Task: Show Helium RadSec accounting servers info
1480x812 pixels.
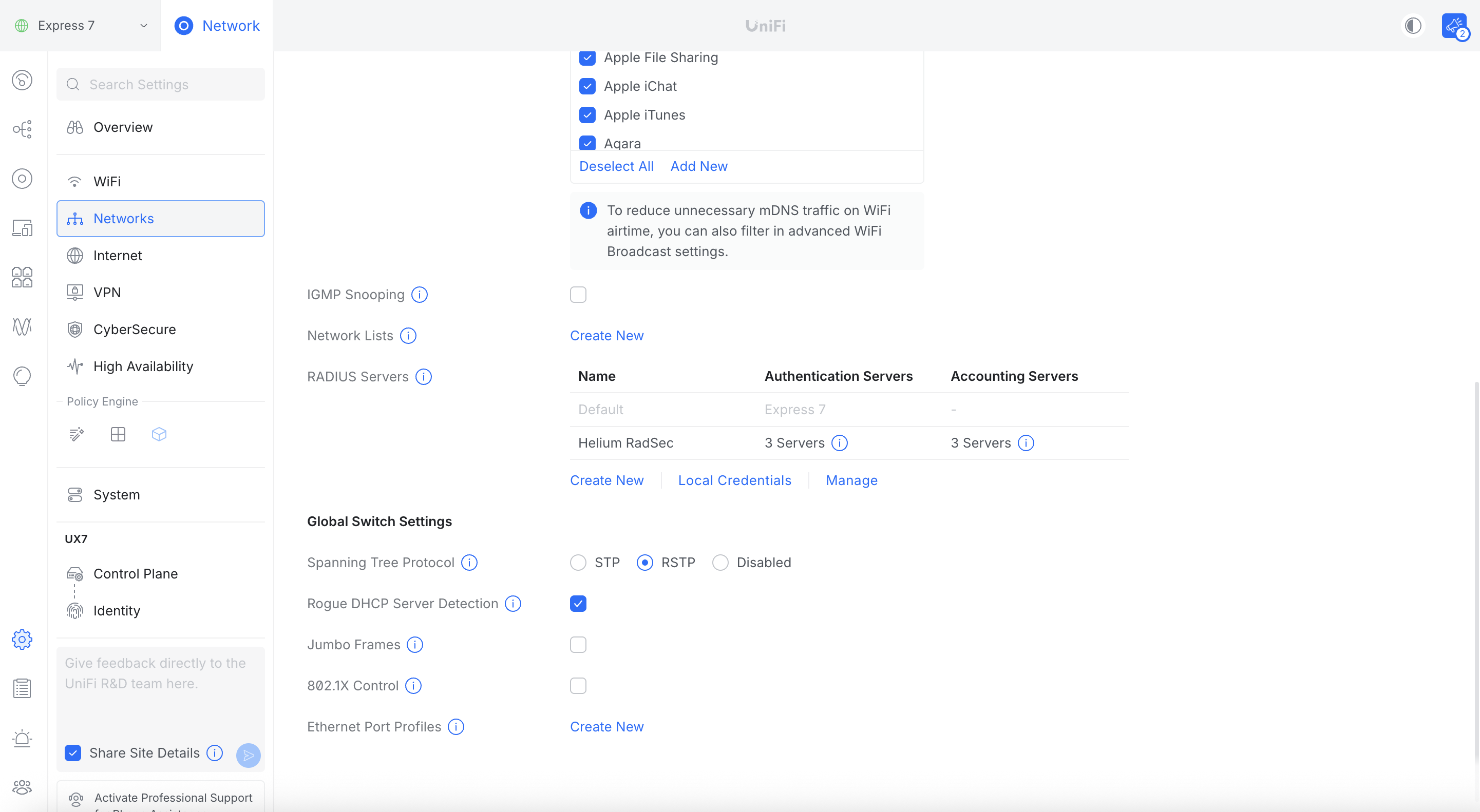Action: click(x=1026, y=443)
